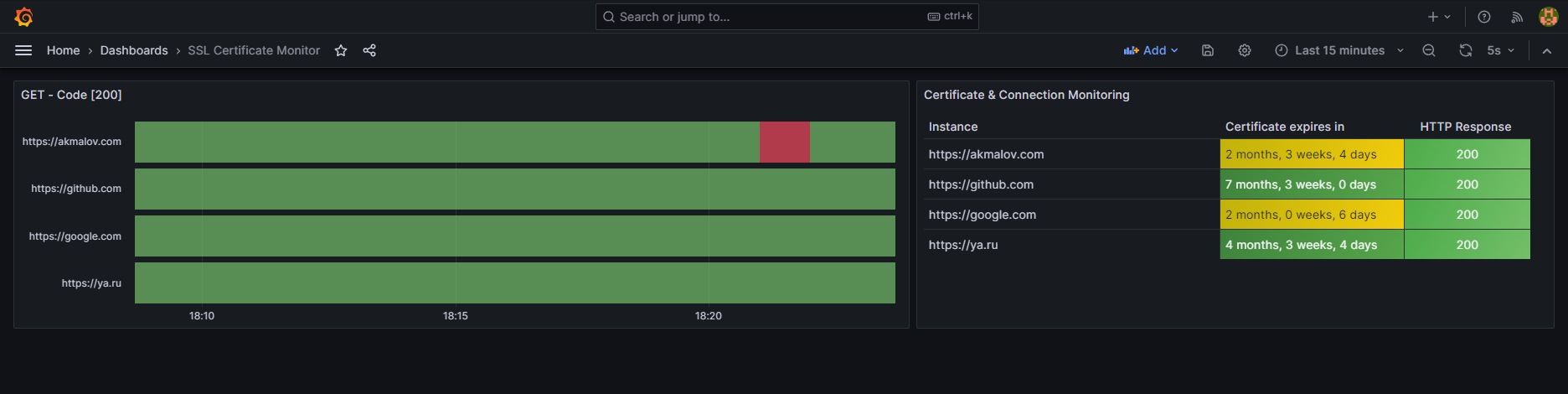Click the 200 response for google.com row
The width and height of the screenshot is (1568, 394).
[1467, 215]
